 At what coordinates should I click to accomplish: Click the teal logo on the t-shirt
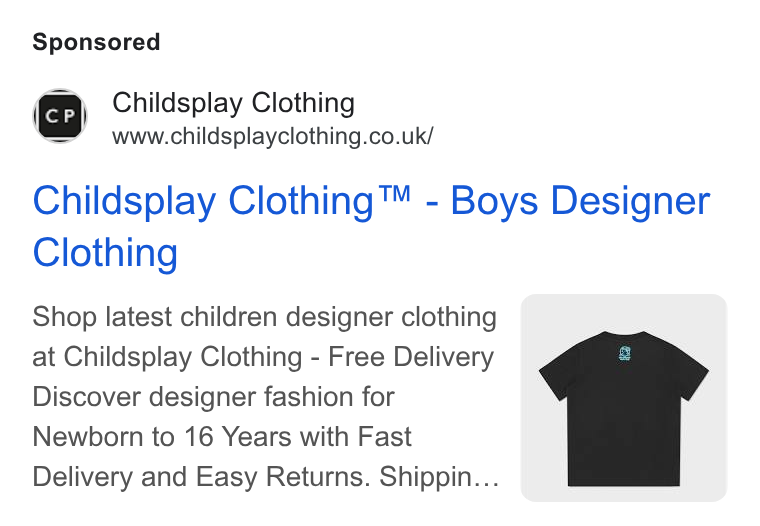coord(625,354)
